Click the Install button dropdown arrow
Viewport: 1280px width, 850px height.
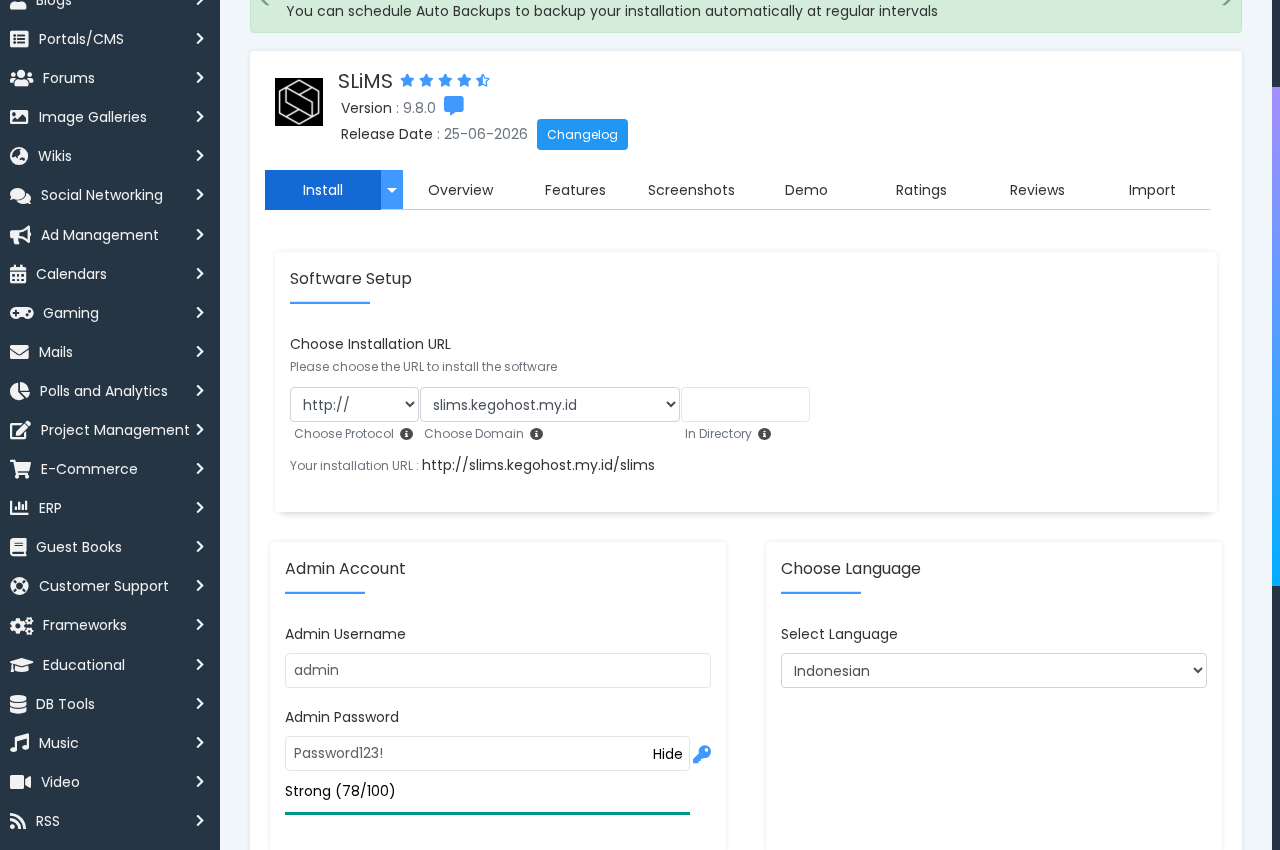click(392, 190)
